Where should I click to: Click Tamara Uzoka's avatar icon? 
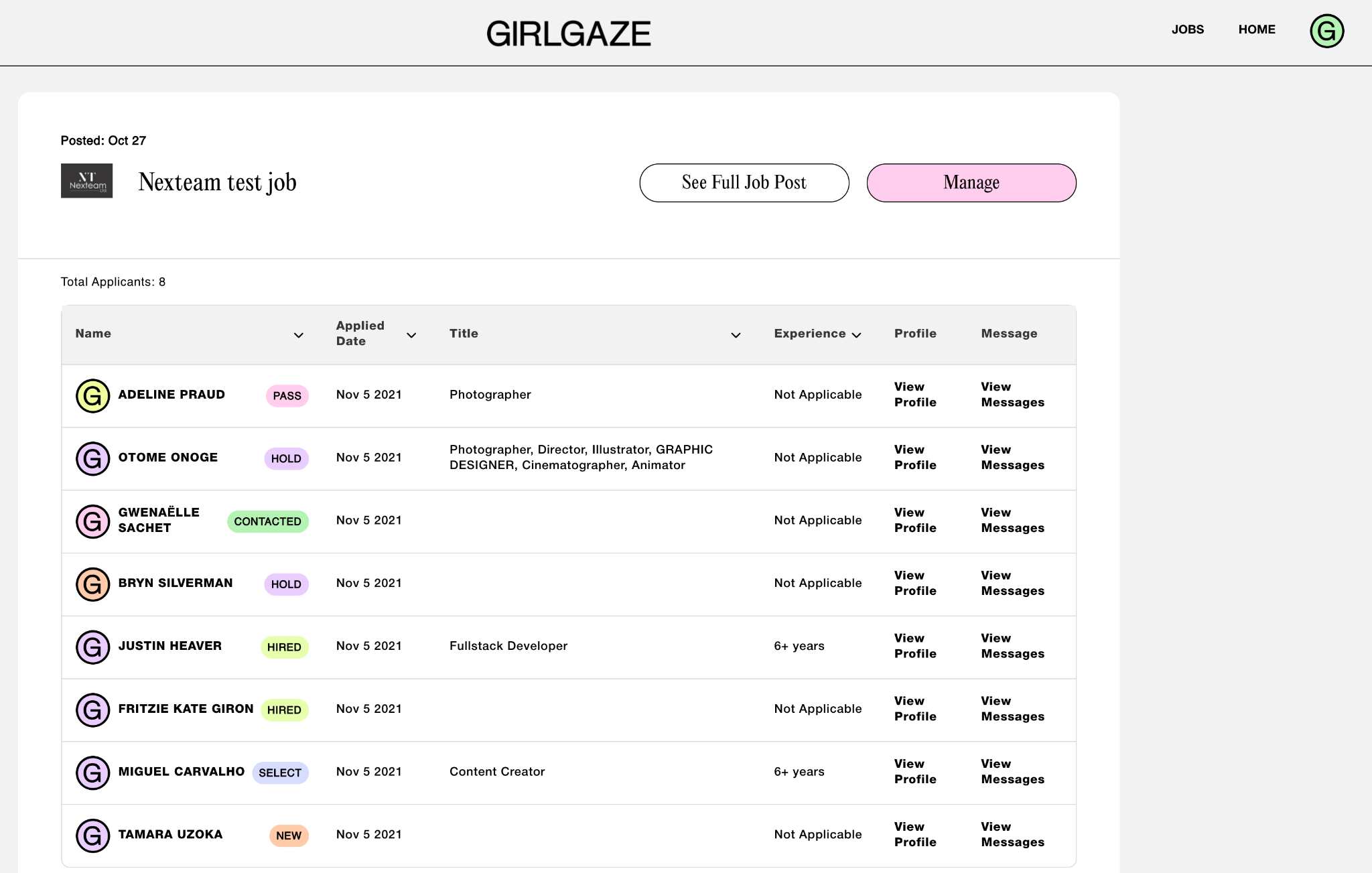(92, 836)
